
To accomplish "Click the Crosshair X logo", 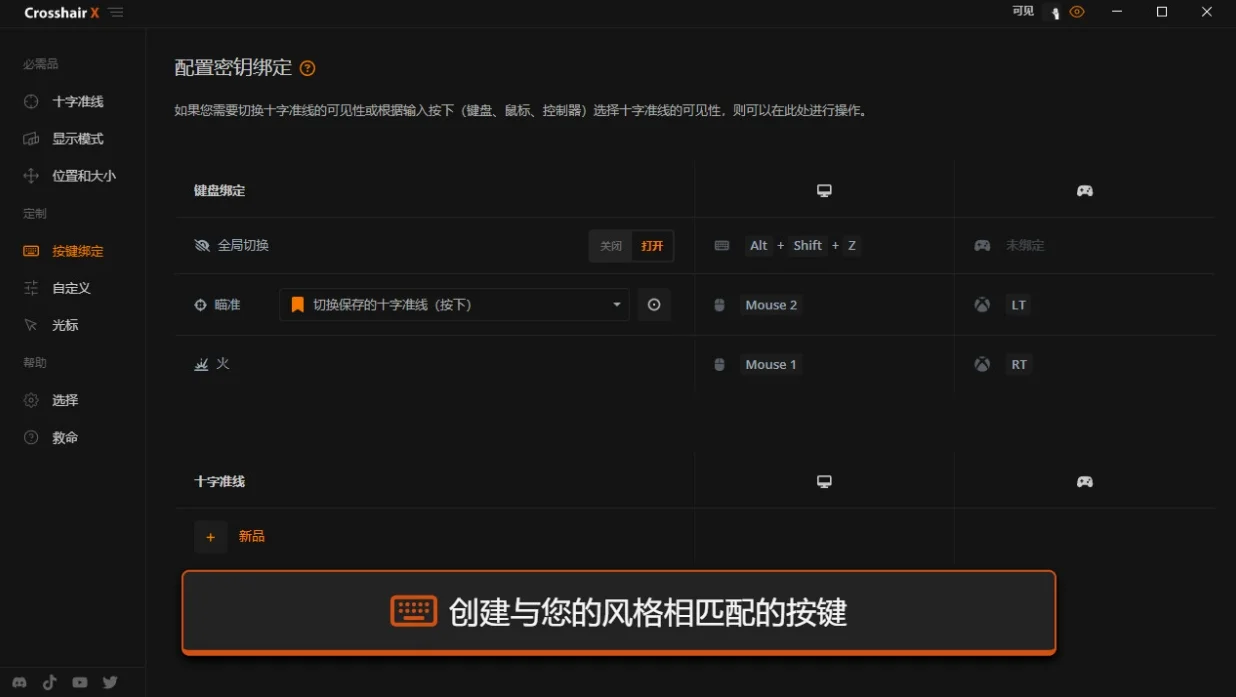I will point(62,13).
